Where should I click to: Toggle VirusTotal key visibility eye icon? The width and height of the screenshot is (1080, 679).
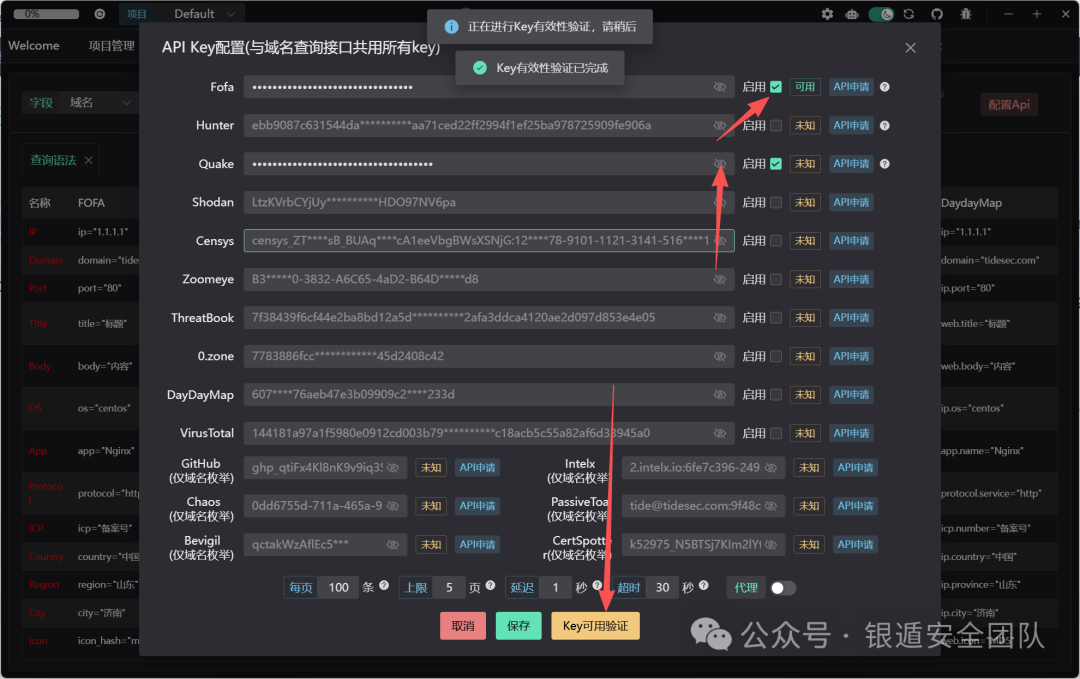[720, 433]
